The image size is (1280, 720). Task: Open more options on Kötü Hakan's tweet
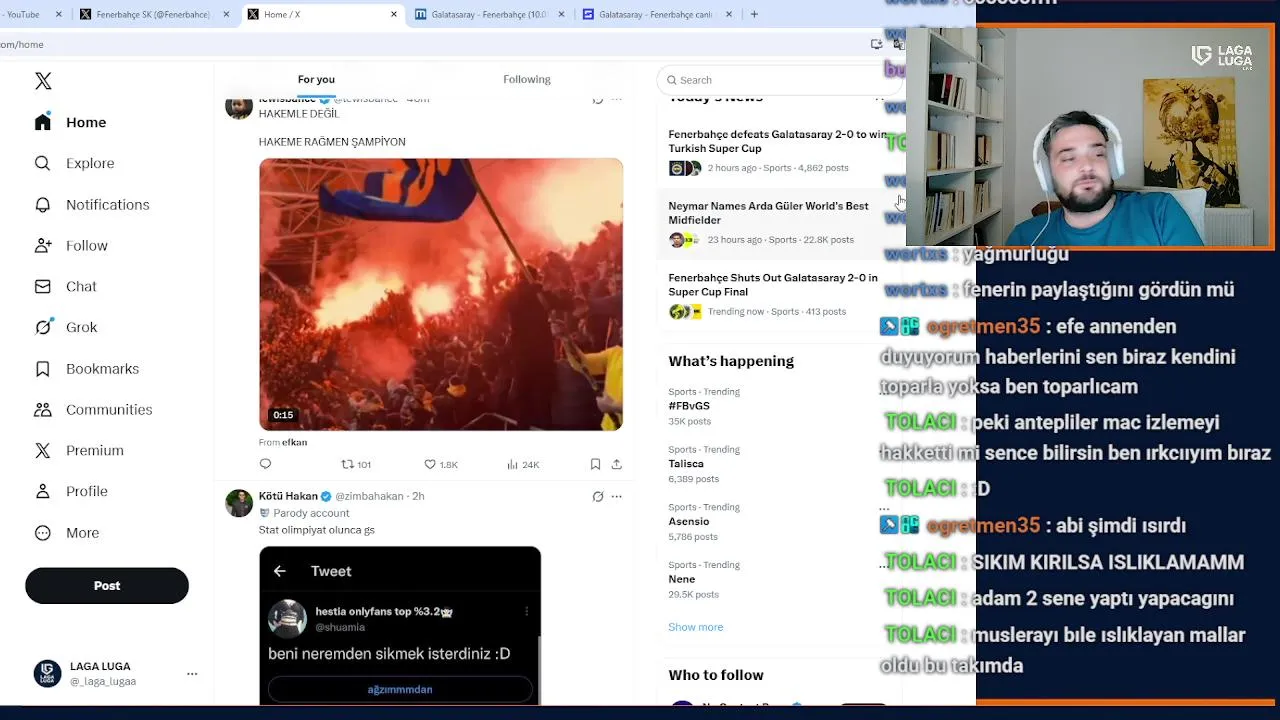pyautogui.click(x=617, y=496)
